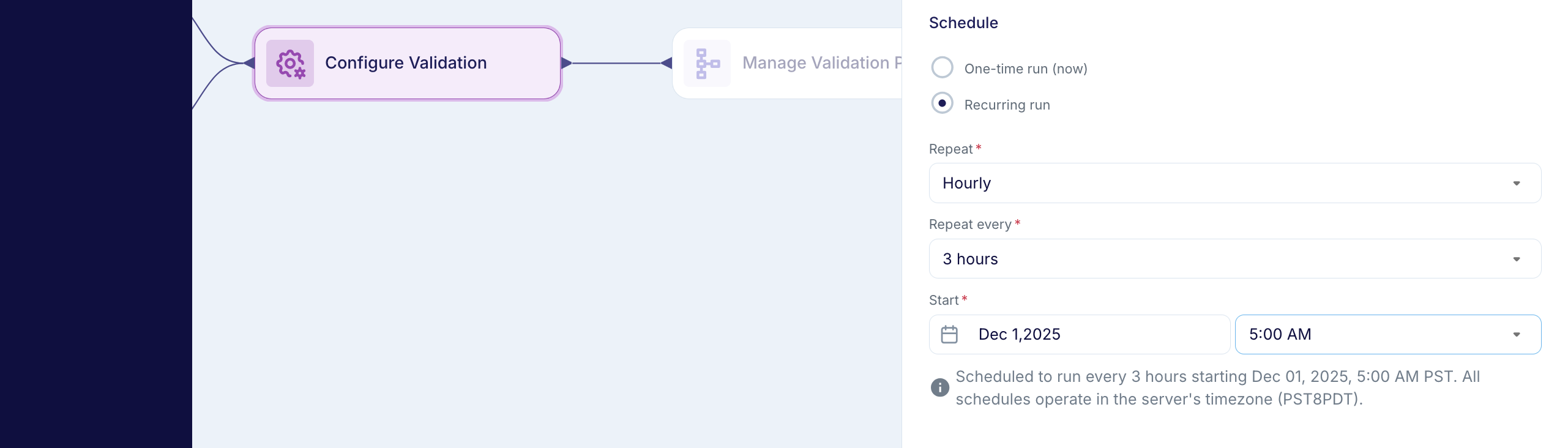Click the input connector of Manage Validation node
Image resolution: width=1568 pixels, height=448 pixels.
tap(665, 63)
